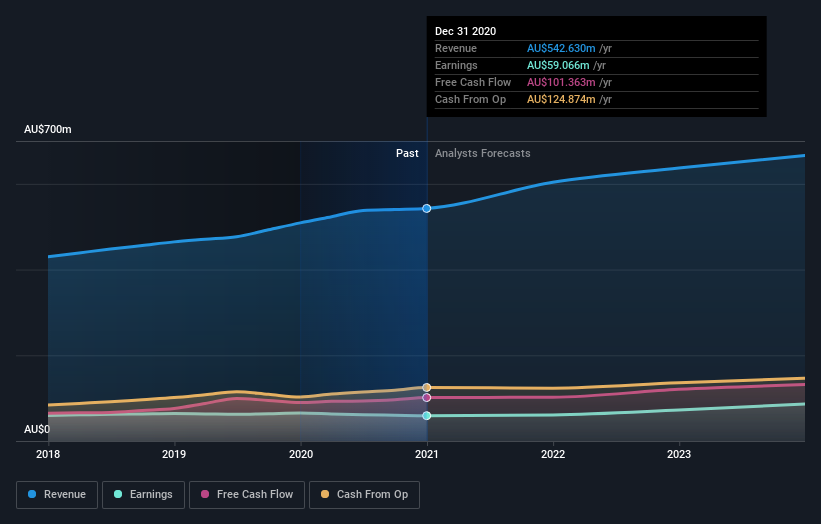Click the 2022 x-axis label
This screenshot has width=821, height=524.
tap(553, 454)
